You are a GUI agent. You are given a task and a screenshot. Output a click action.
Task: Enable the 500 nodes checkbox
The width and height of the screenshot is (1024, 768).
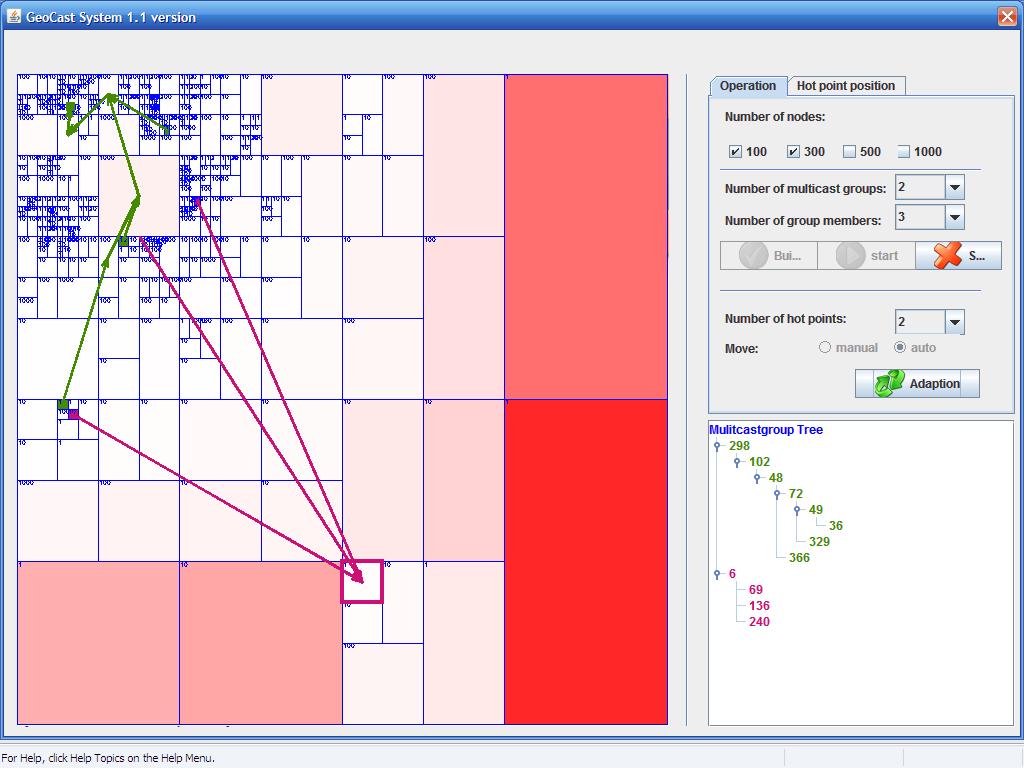849,152
